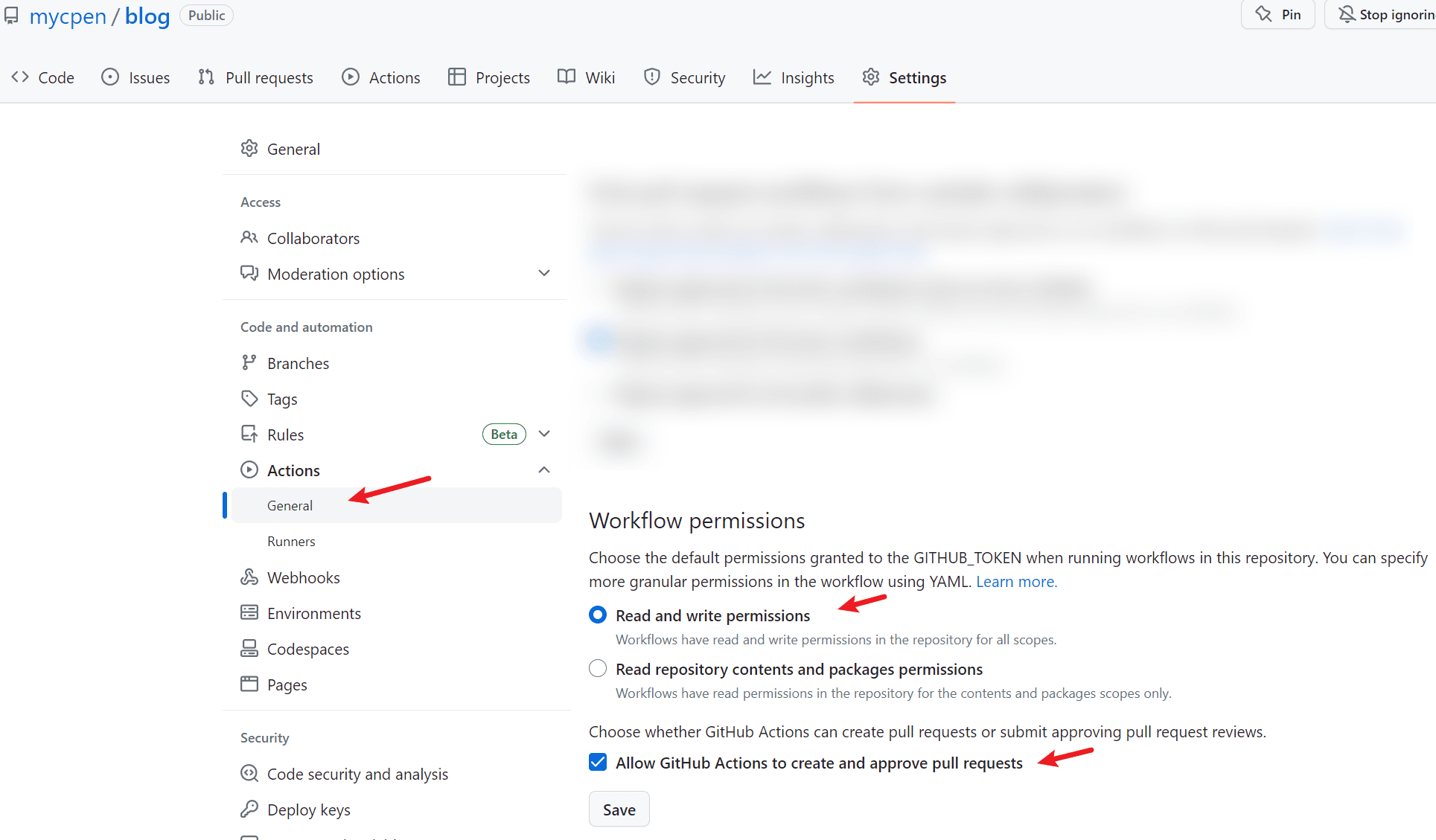Viewport: 1436px width, 840px height.
Task: Click the Pages browser icon
Action: point(249,684)
